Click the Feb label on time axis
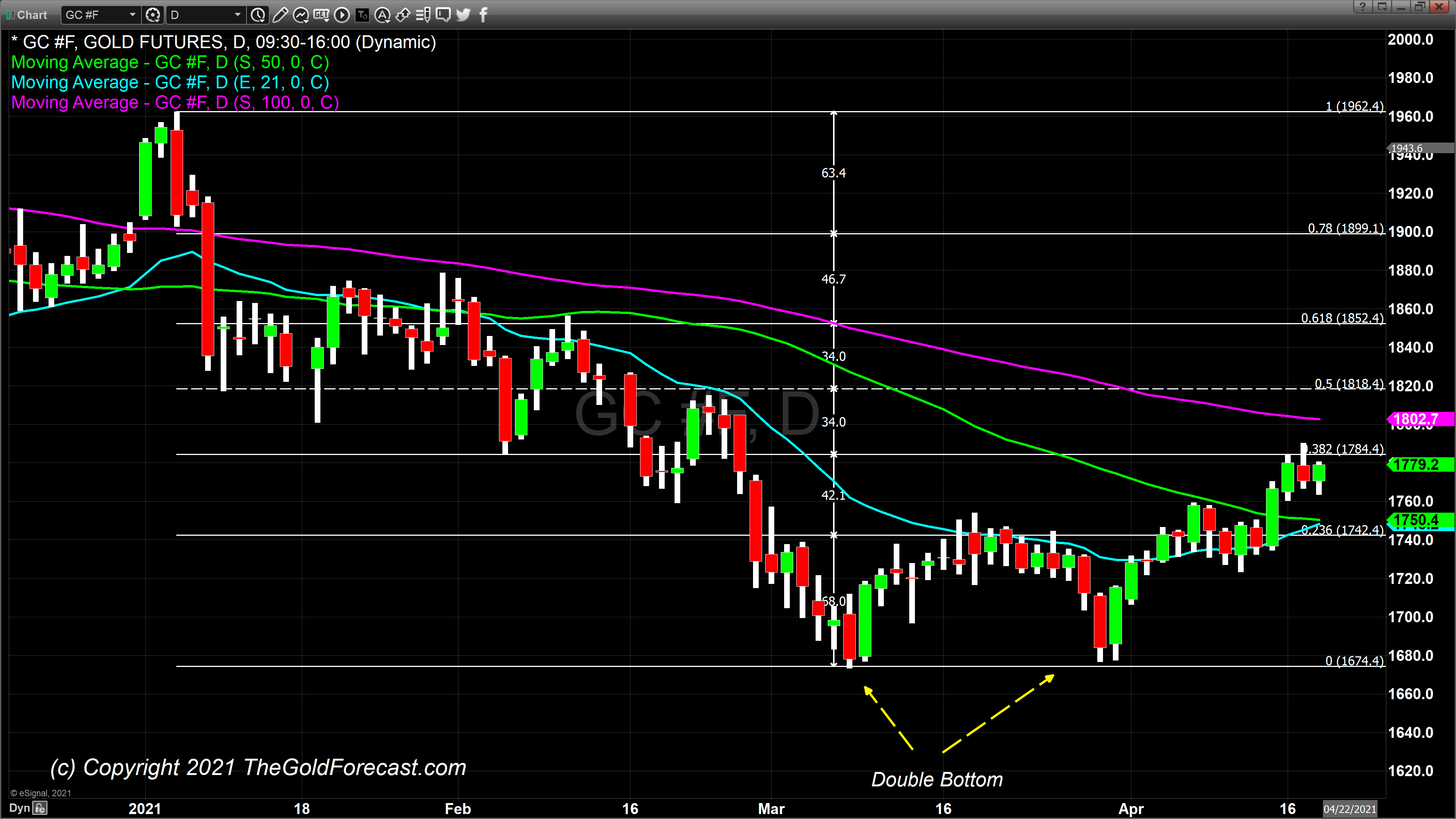 (x=458, y=809)
